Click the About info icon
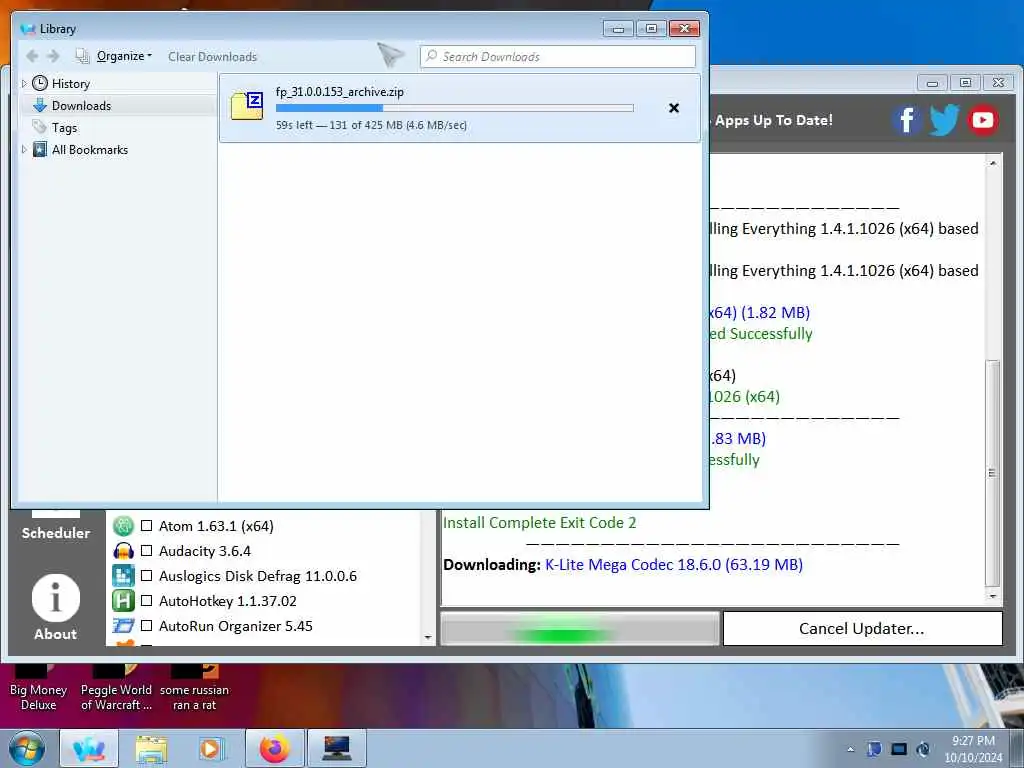1024x768 pixels. [x=56, y=598]
